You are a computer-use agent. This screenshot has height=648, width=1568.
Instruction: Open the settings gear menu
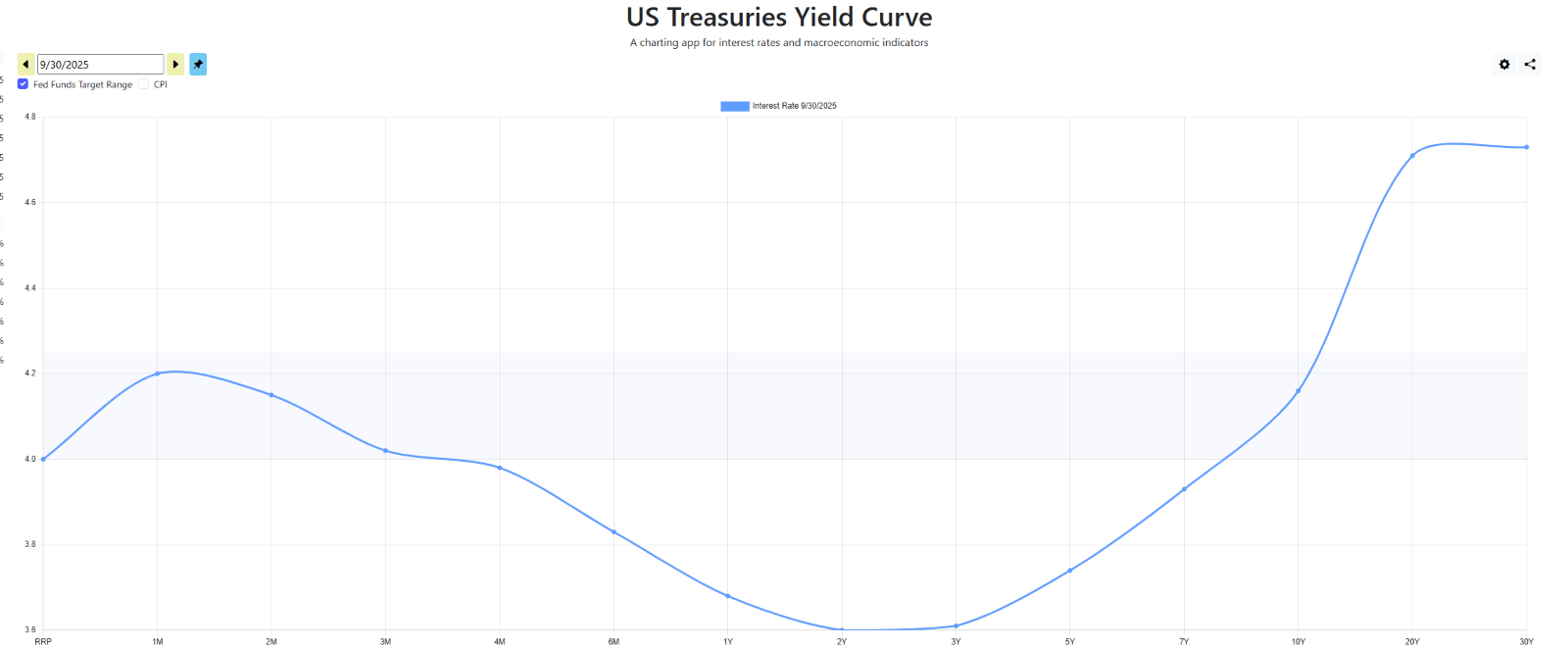[1504, 65]
